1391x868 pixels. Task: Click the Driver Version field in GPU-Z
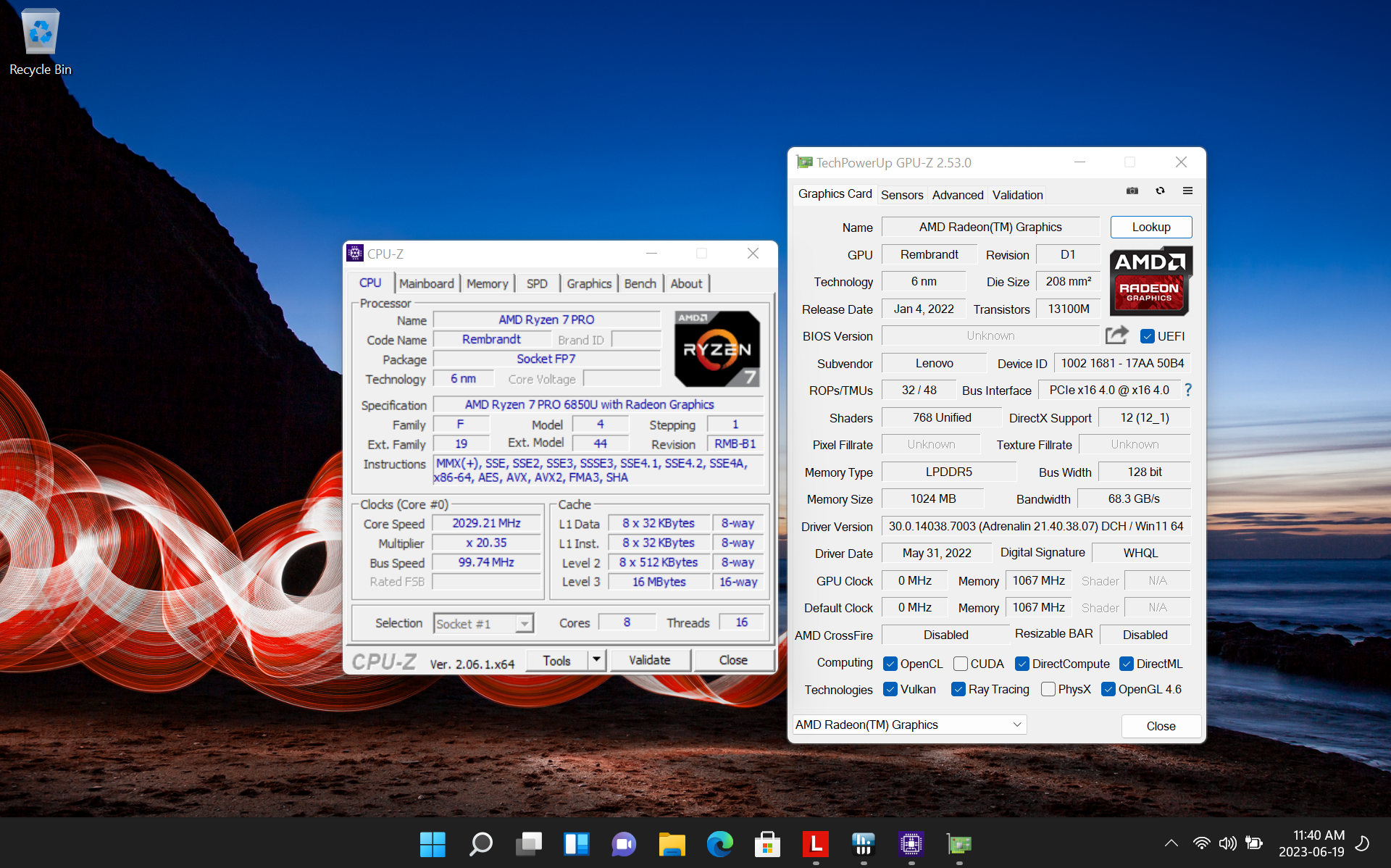pyautogui.click(x=1036, y=526)
